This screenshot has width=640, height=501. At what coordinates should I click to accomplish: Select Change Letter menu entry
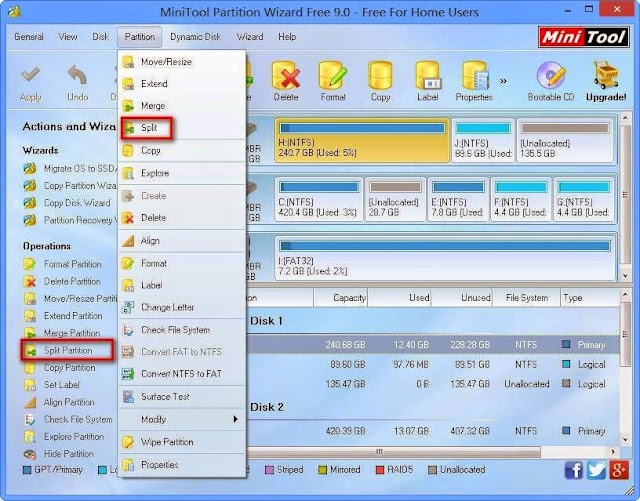182,307
